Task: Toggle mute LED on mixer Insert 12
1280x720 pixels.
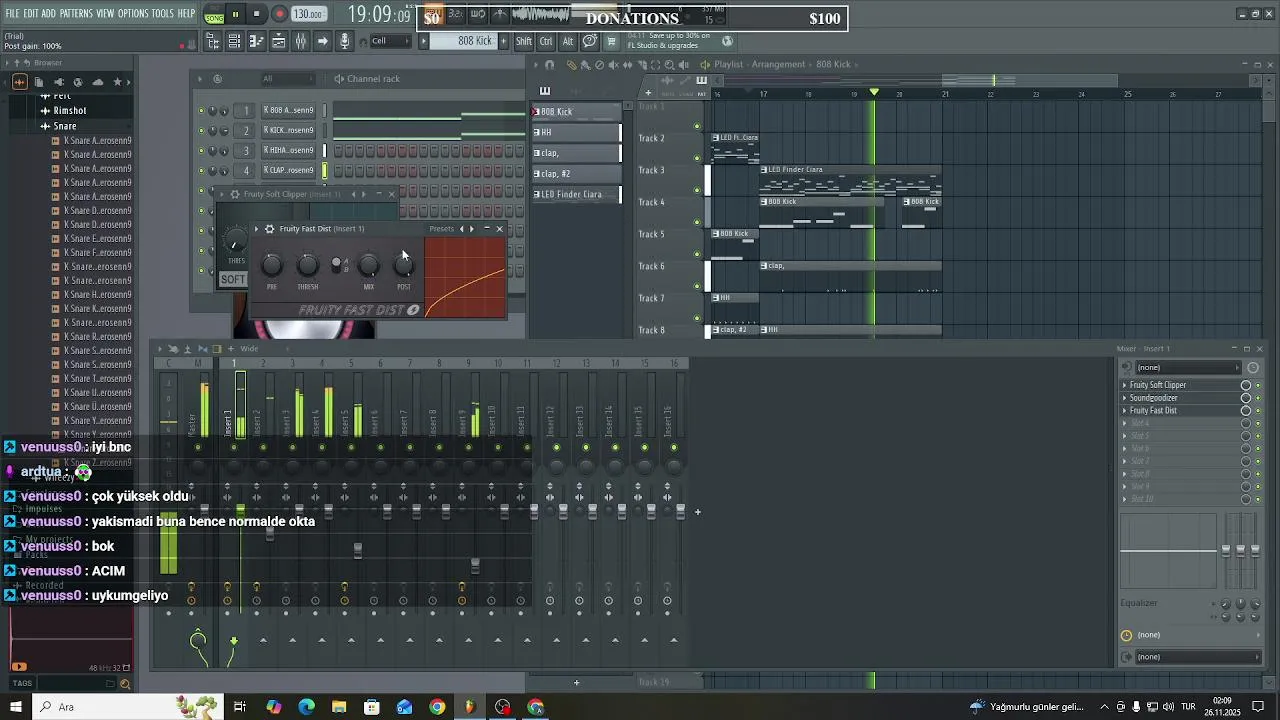Action: (556, 447)
